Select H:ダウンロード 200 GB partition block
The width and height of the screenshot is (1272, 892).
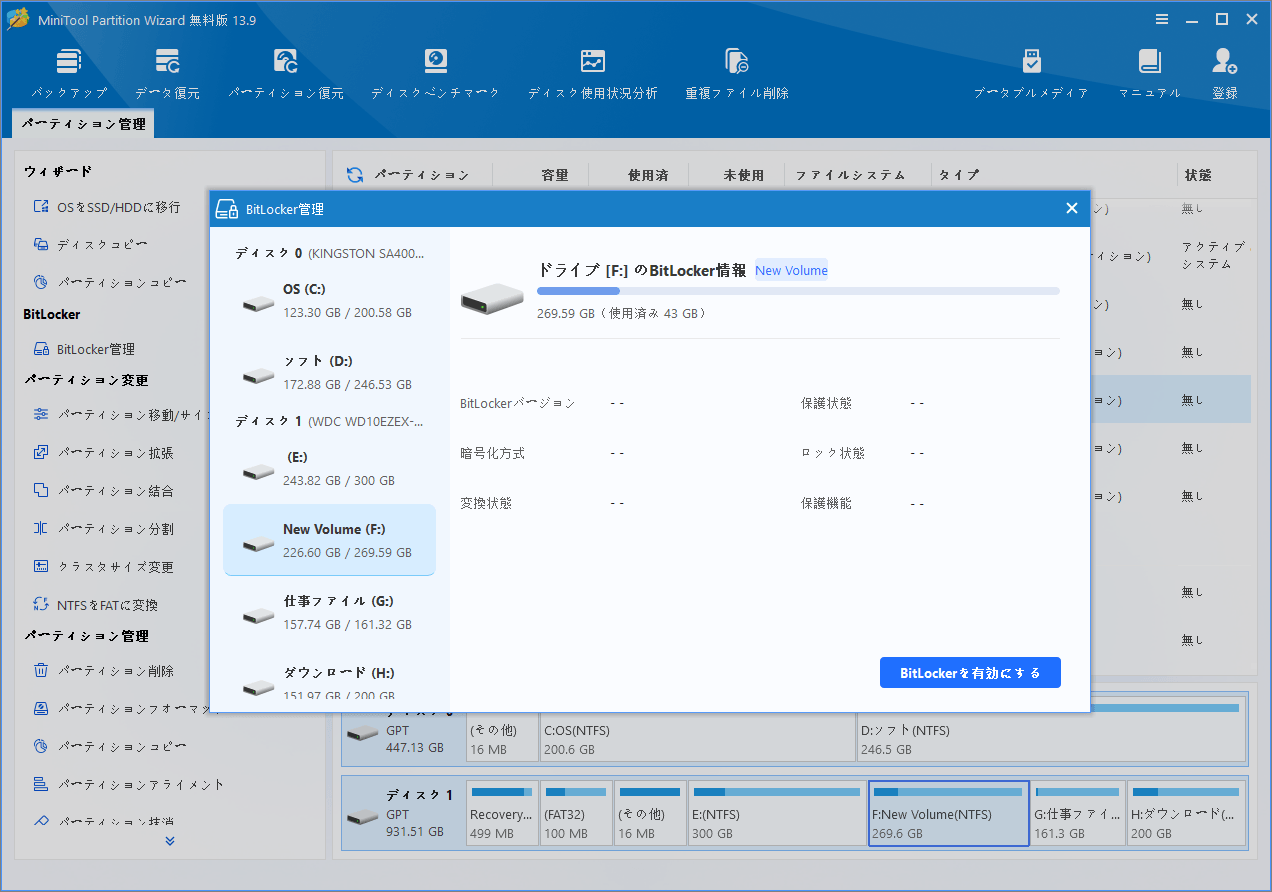point(1186,813)
